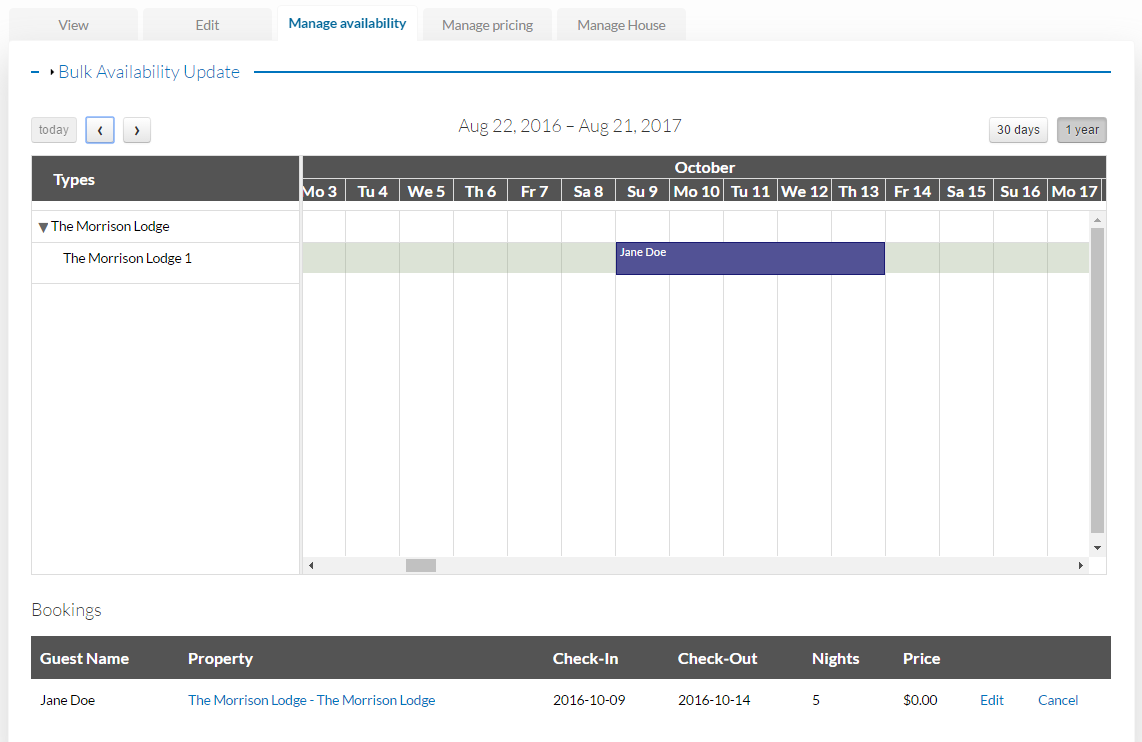Switch calendar to 30 days view

(x=1018, y=130)
